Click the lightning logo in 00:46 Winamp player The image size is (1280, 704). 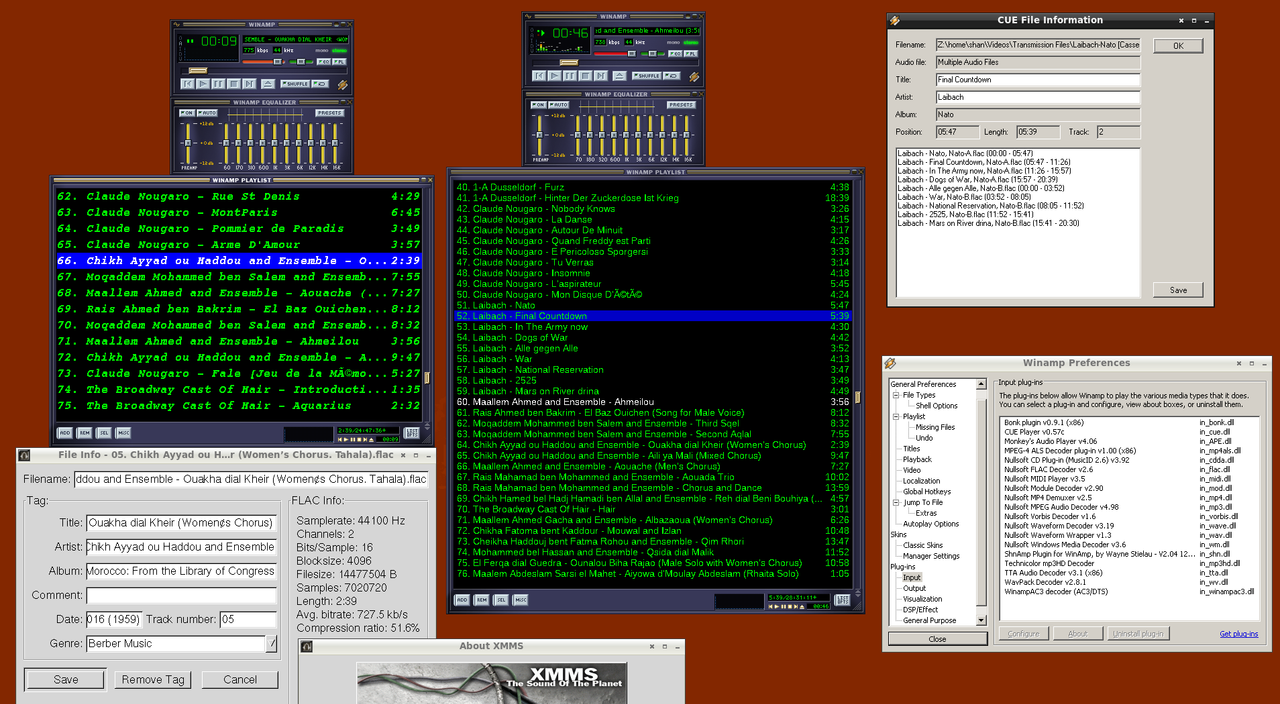(x=694, y=76)
